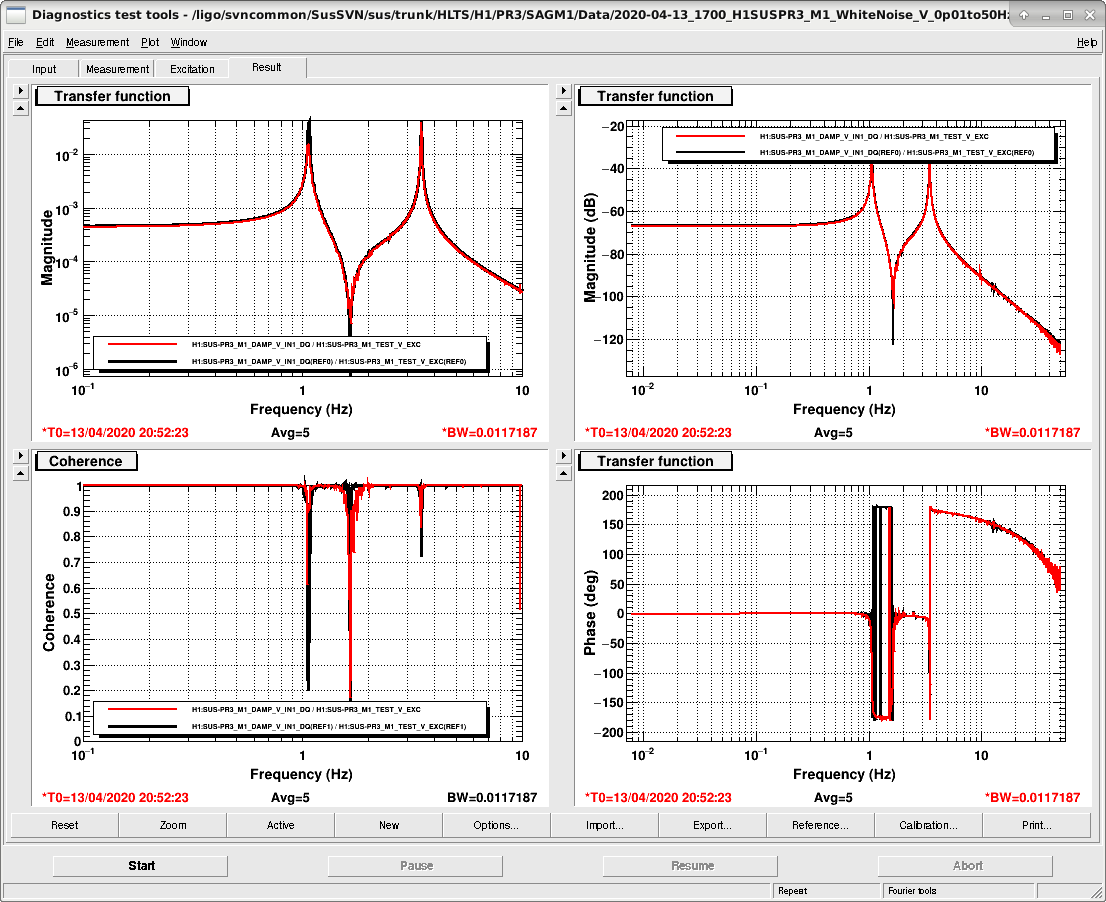This screenshot has width=1106, height=902.
Task: Open the Help menu
Action: (x=1087, y=42)
